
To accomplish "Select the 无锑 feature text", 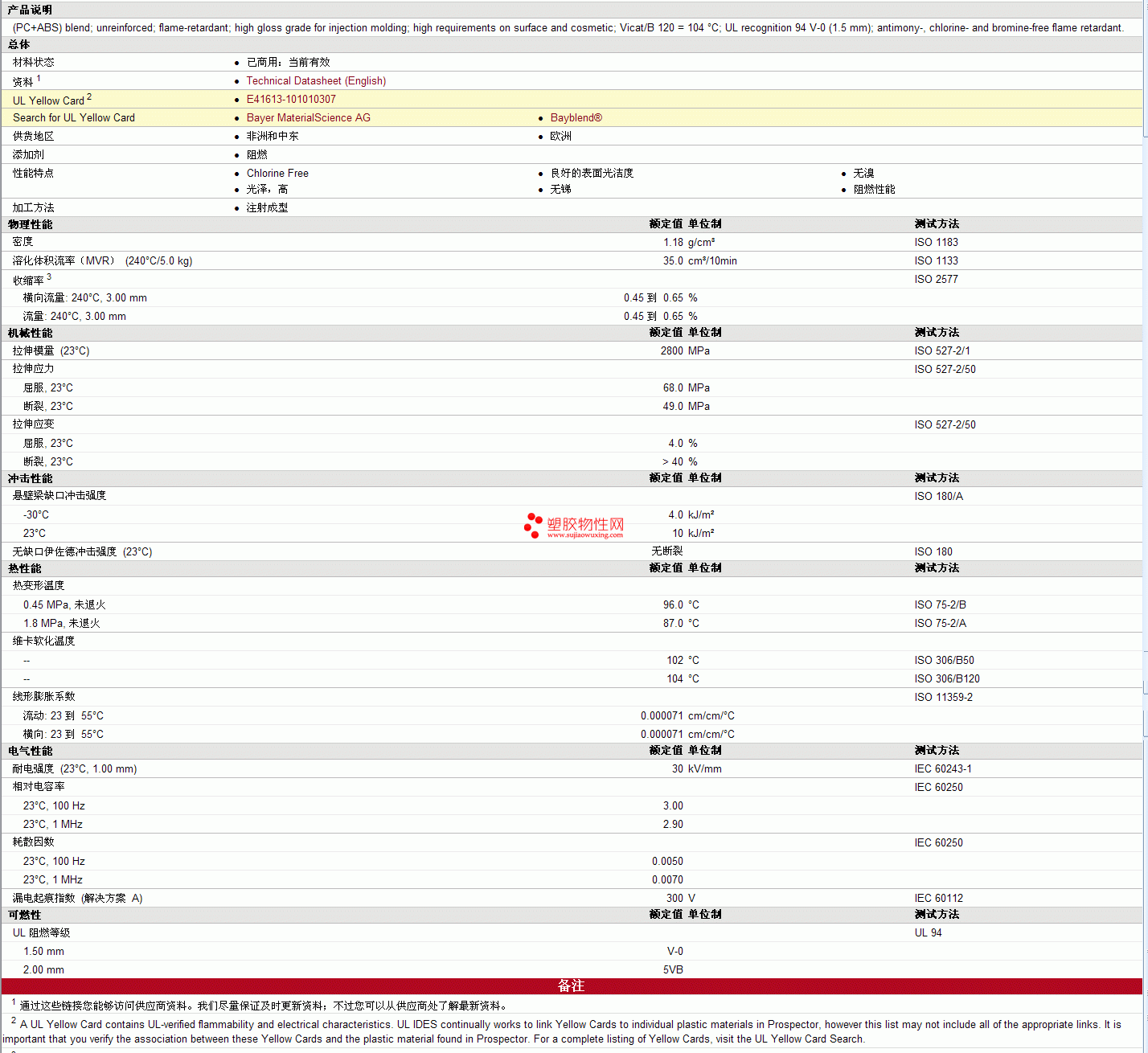I will [x=561, y=190].
